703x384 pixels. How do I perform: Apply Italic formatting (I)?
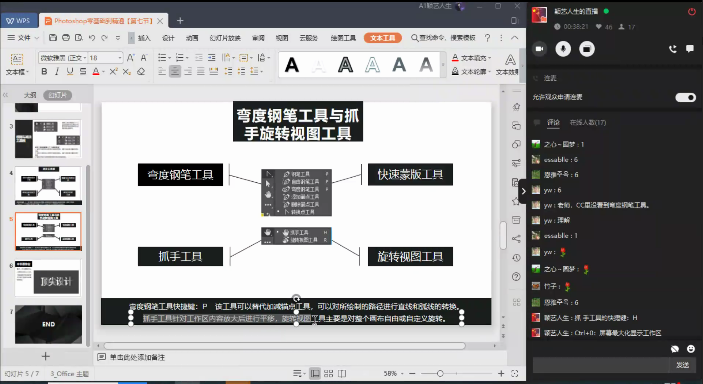[57, 71]
